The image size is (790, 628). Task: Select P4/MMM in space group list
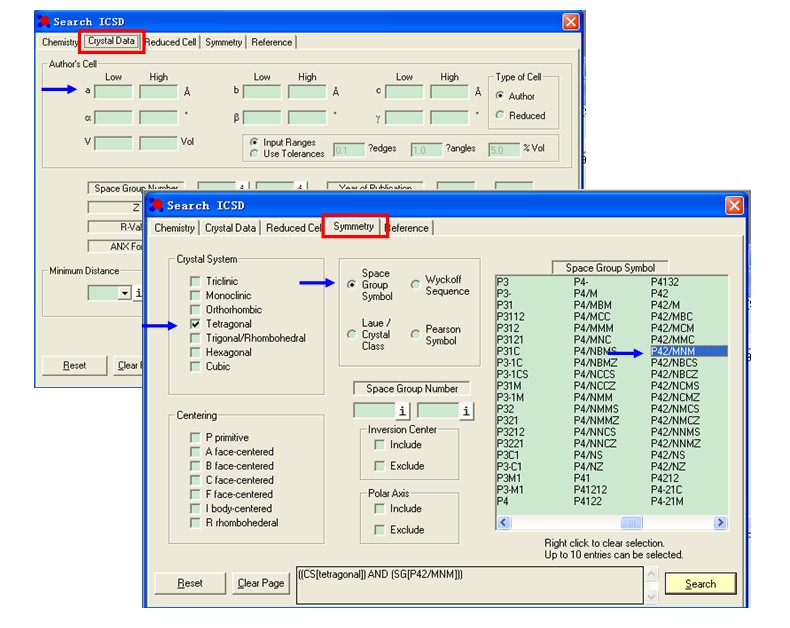[x=594, y=328]
